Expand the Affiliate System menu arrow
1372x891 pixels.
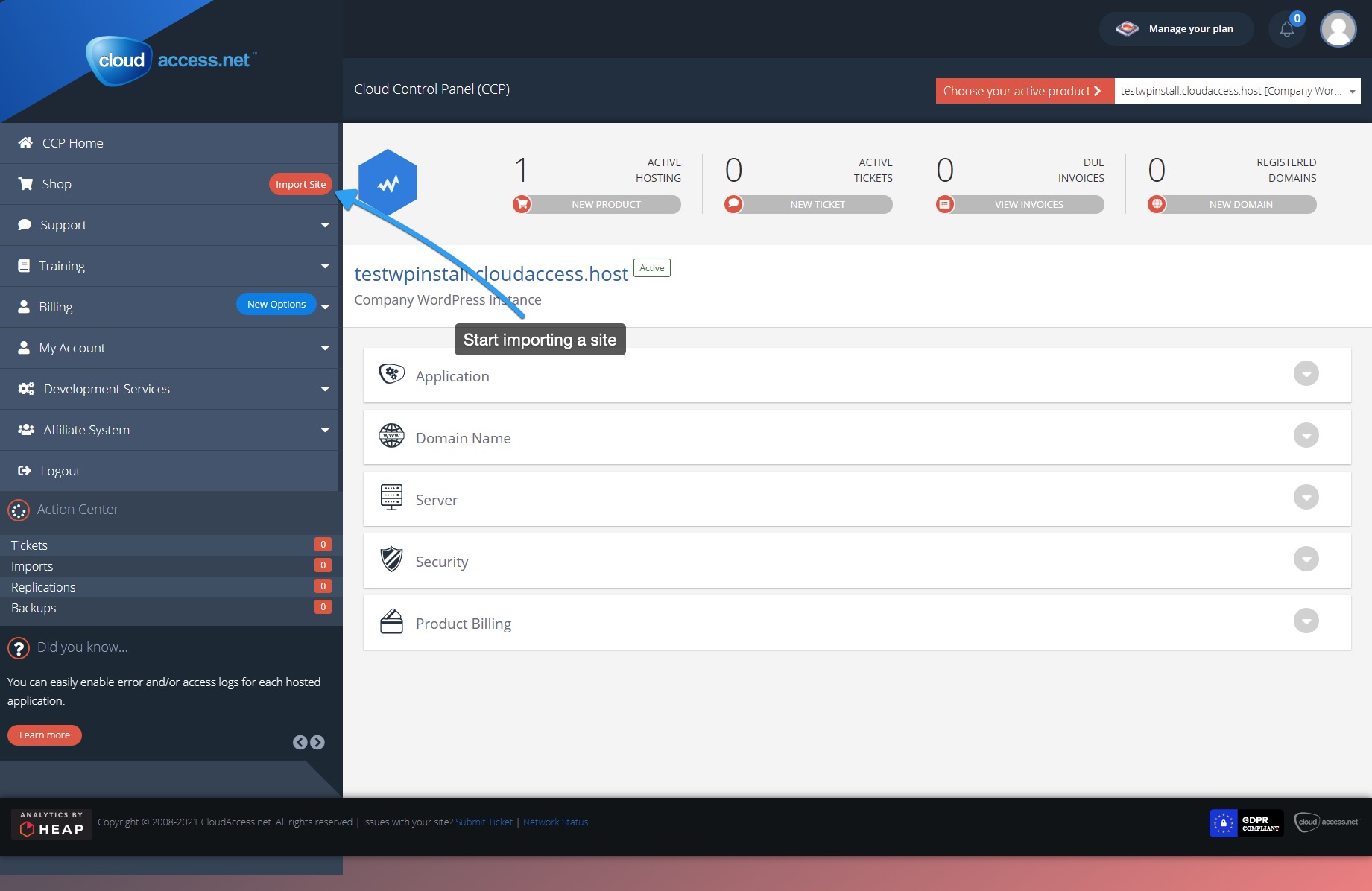pyautogui.click(x=325, y=430)
